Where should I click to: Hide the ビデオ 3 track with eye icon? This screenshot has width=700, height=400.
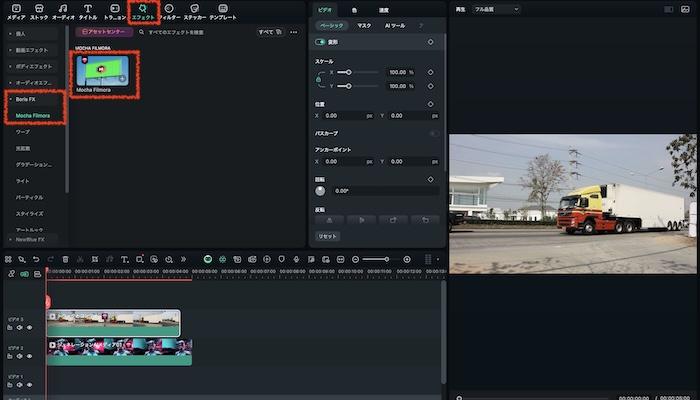(x=29, y=327)
